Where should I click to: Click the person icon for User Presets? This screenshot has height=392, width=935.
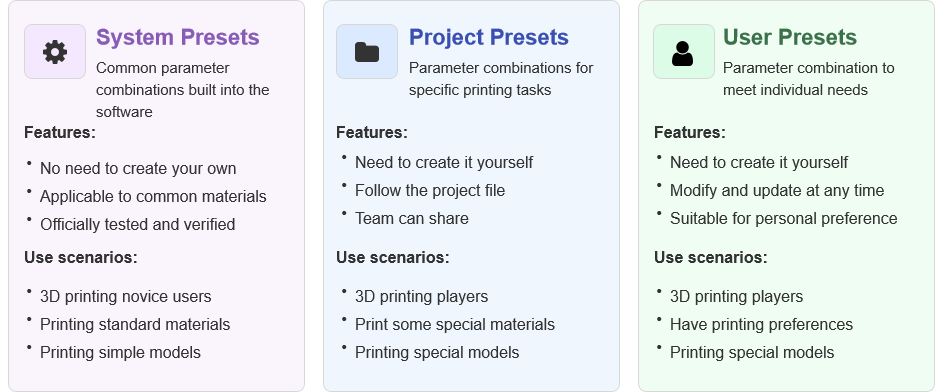click(683, 52)
